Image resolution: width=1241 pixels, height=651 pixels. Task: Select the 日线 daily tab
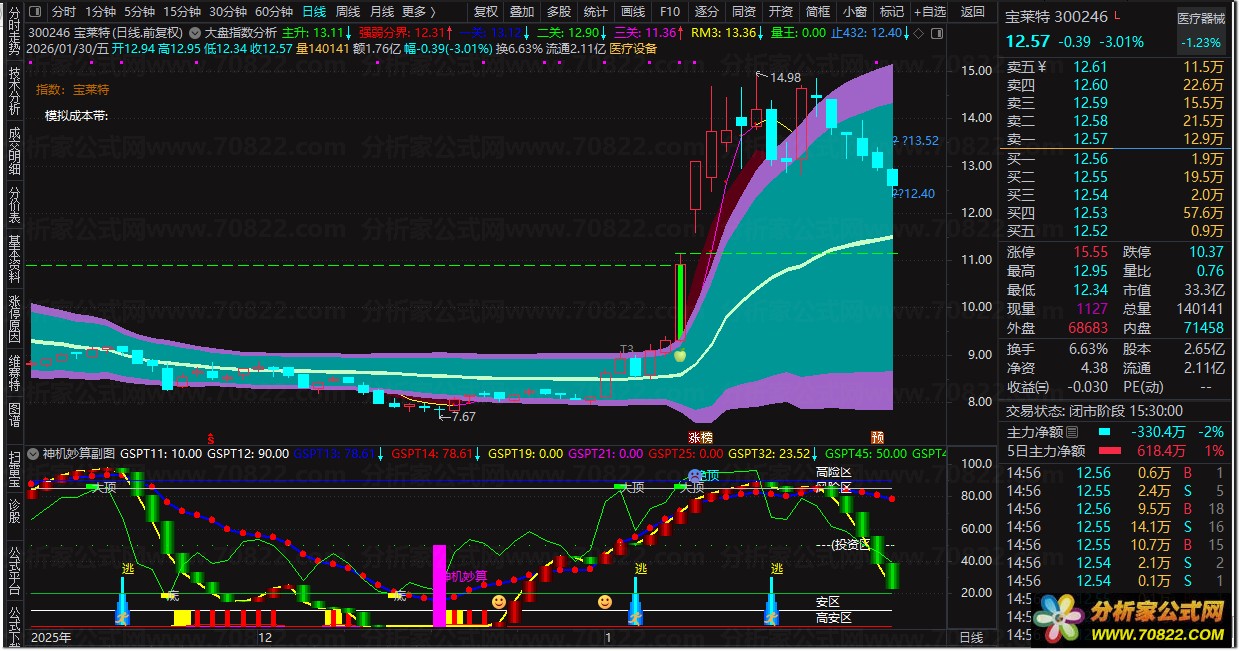[x=314, y=12]
